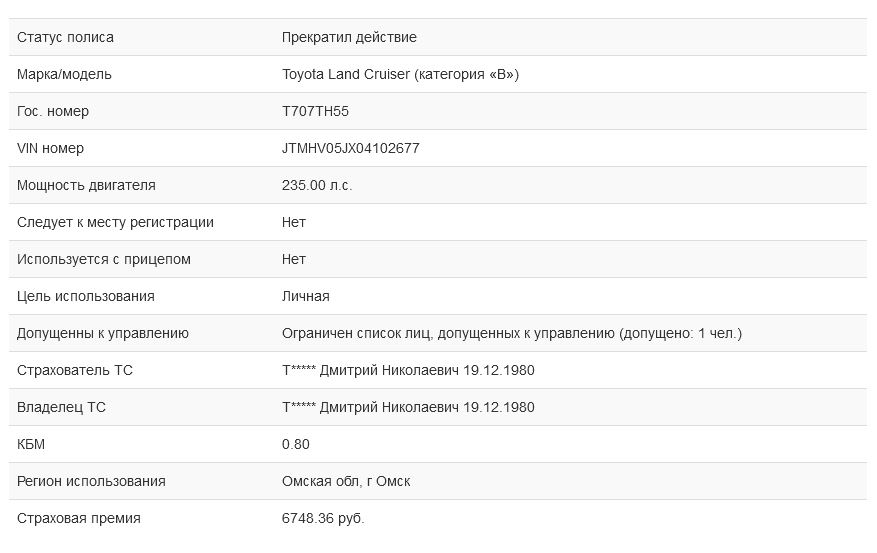The image size is (877, 553).
Task: Select the region 'Омская обл, г Омск'
Action: coord(346,481)
